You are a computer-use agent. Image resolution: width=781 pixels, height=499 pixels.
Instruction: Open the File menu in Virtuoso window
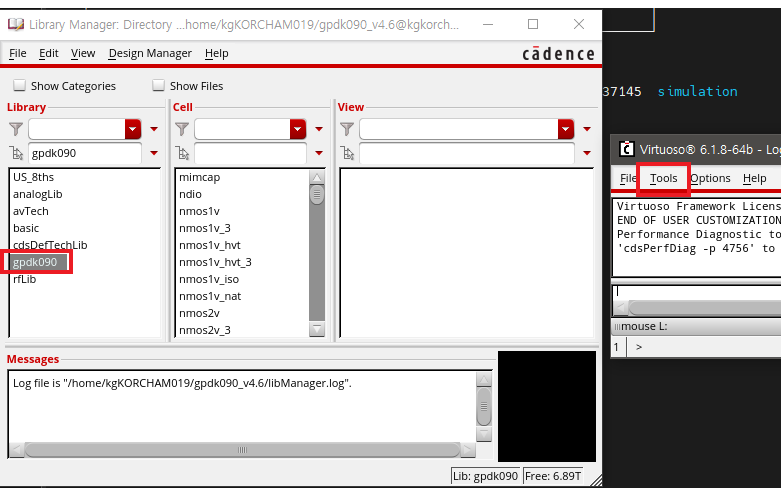628,178
